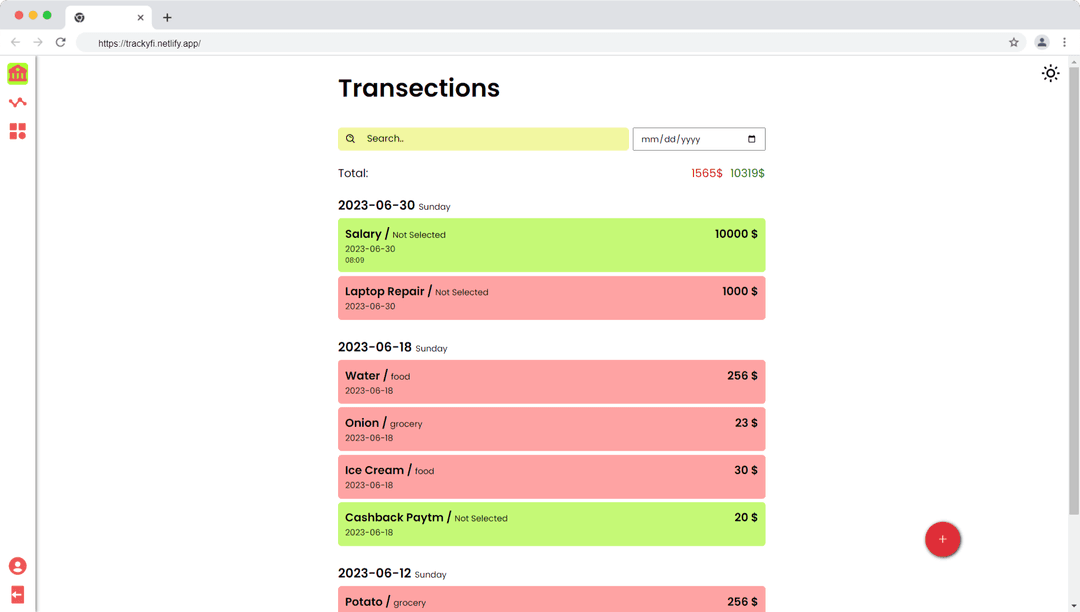Bookmark this page with star icon
This screenshot has width=1080, height=612.
[x=1013, y=43]
